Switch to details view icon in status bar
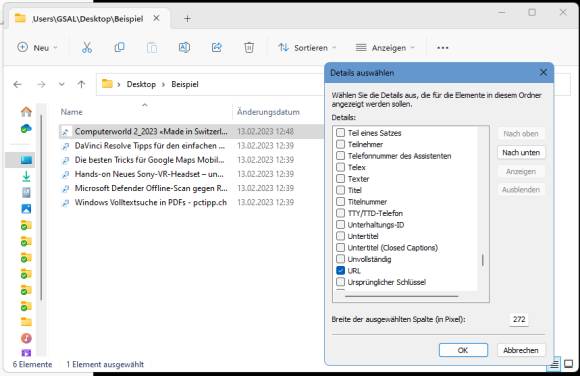This screenshot has height=376, width=580. (554, 365)
